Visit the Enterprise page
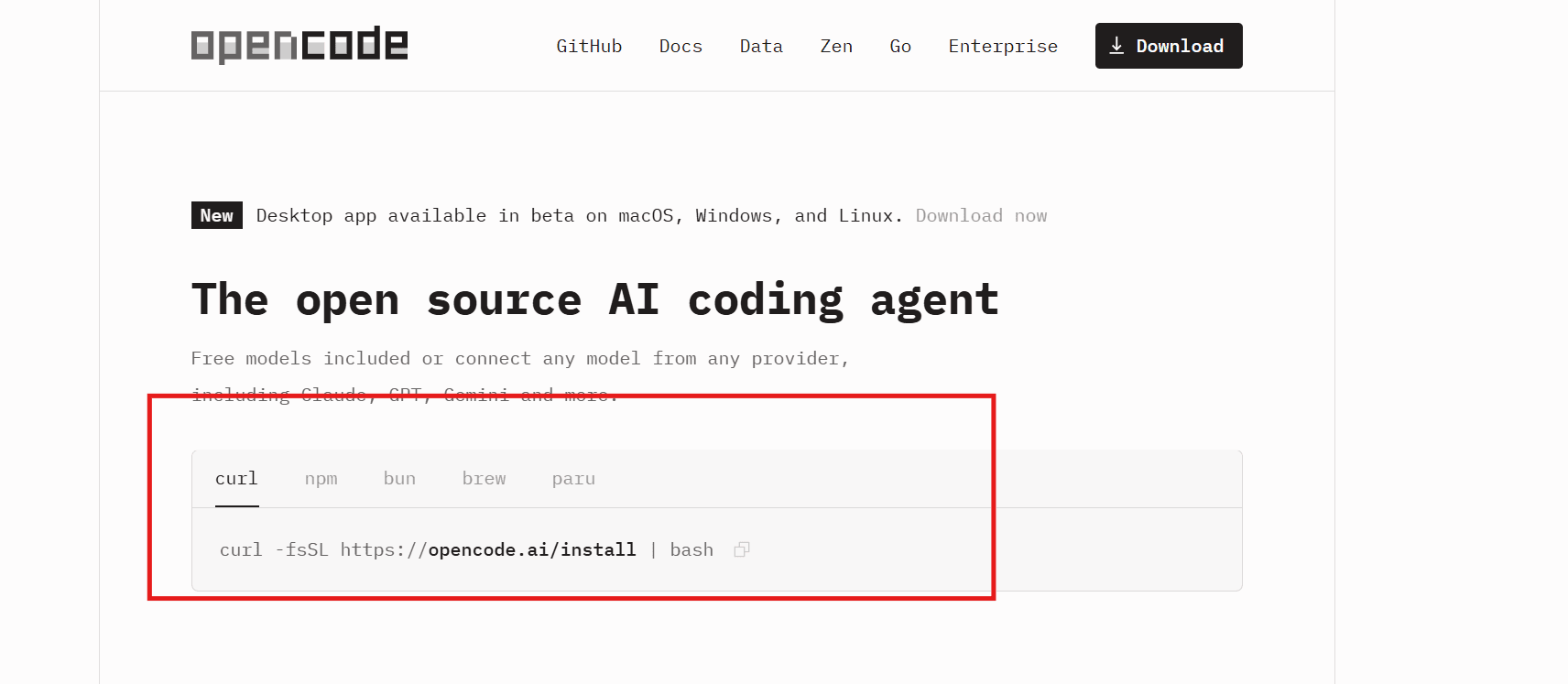 (1003, 46)
